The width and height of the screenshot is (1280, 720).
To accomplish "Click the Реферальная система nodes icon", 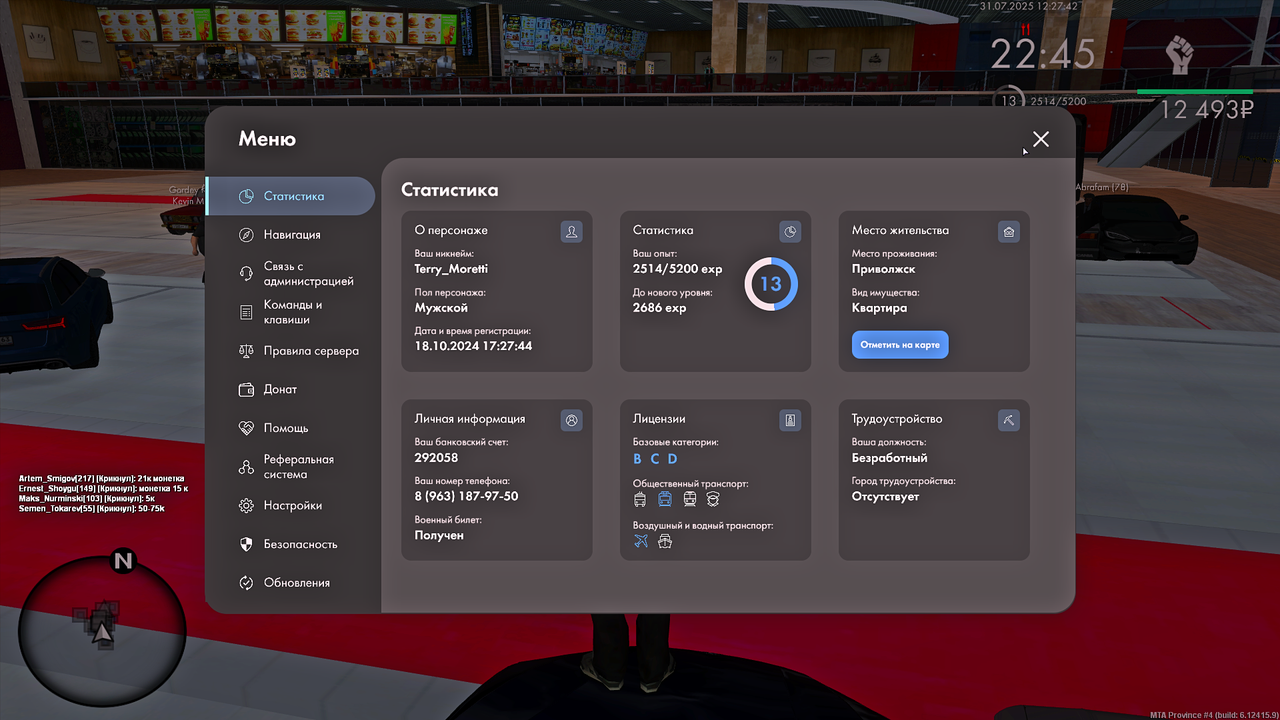I will tap(246, 467).
